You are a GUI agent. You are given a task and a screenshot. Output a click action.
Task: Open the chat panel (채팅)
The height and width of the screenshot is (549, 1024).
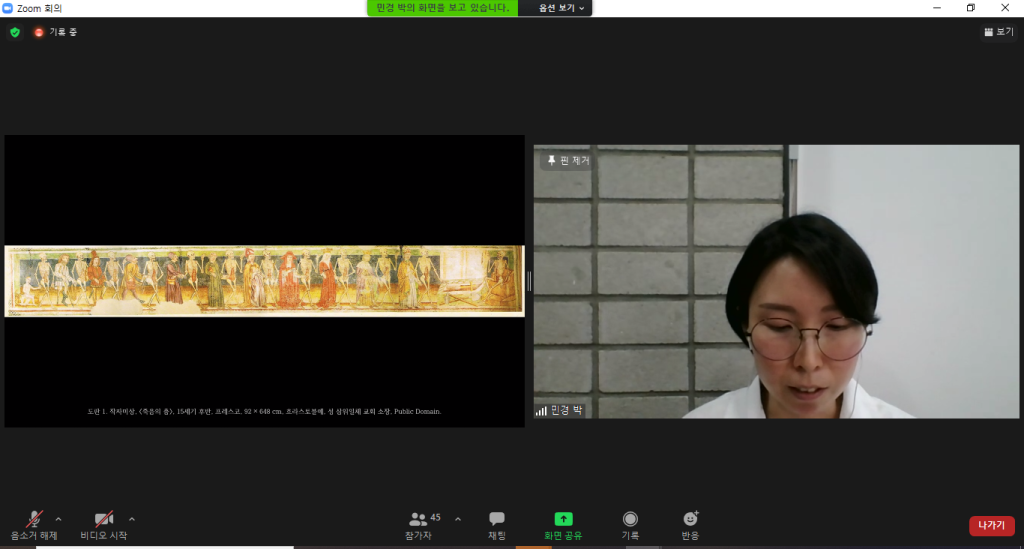coord(497,525)
